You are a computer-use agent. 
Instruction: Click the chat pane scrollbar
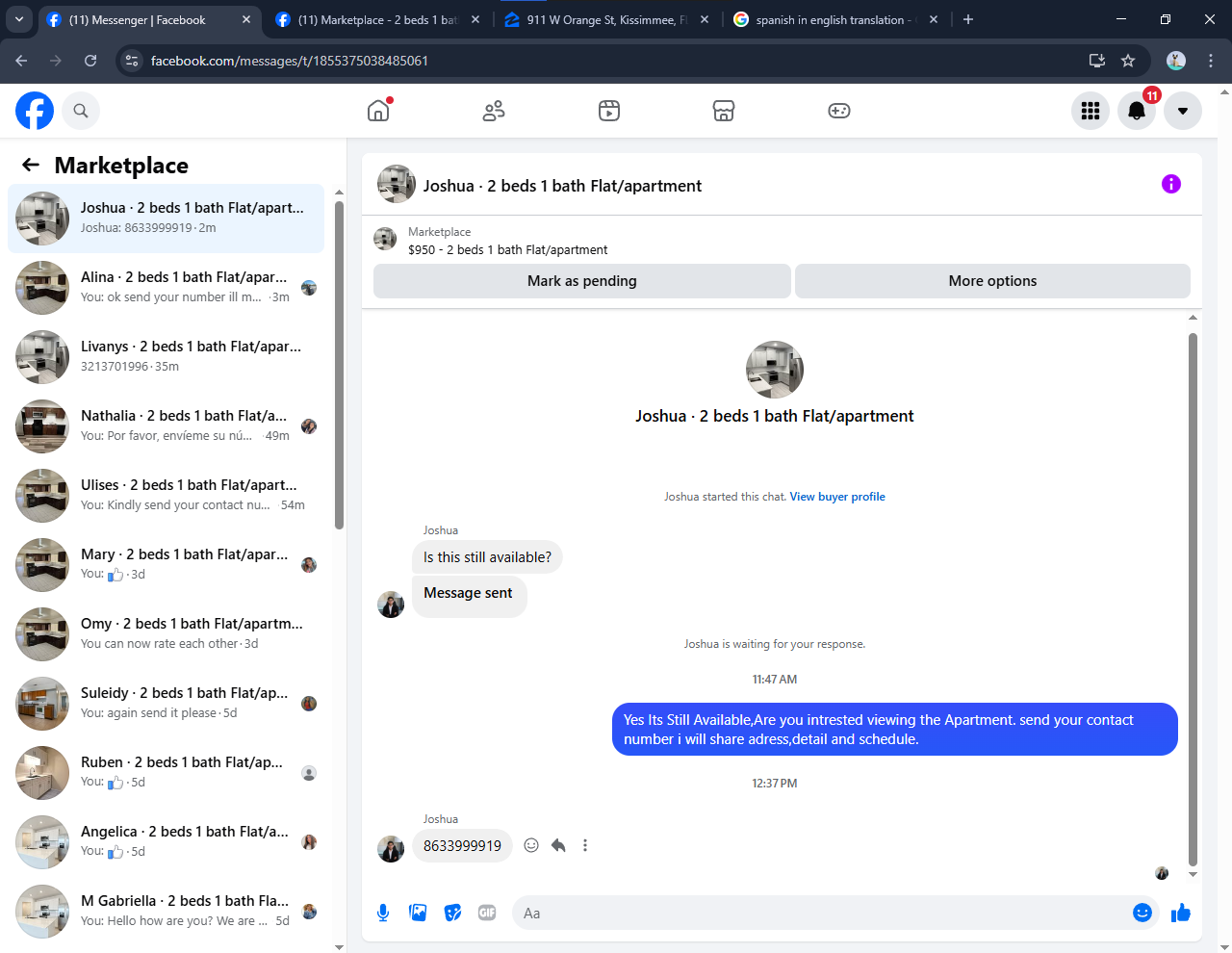point(1193,599)
